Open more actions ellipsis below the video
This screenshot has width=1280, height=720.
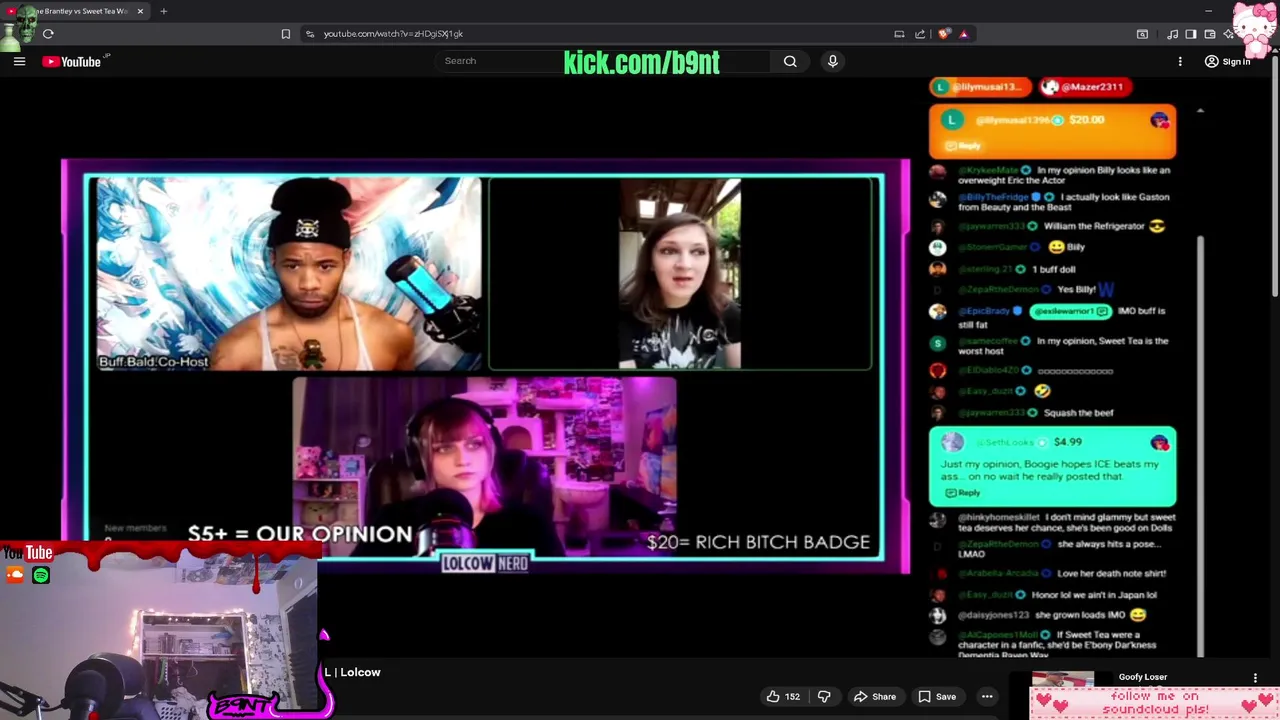point(987,697)
